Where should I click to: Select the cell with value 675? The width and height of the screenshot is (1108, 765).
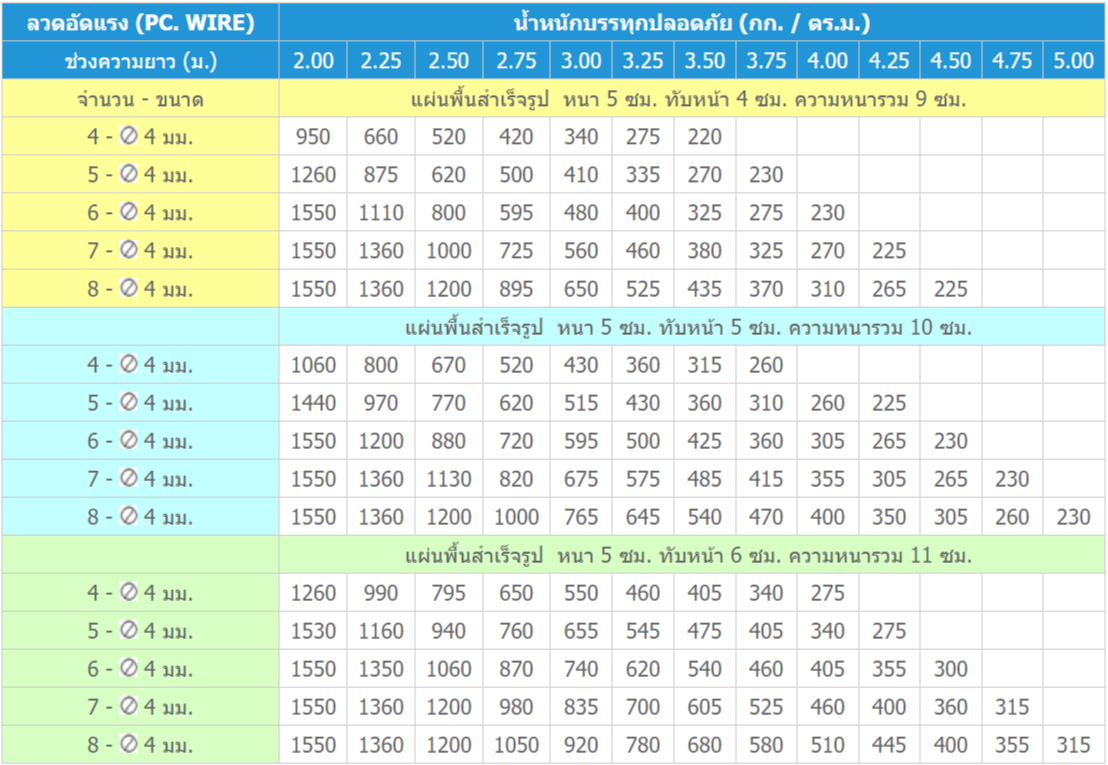click(x=581, y=479)
